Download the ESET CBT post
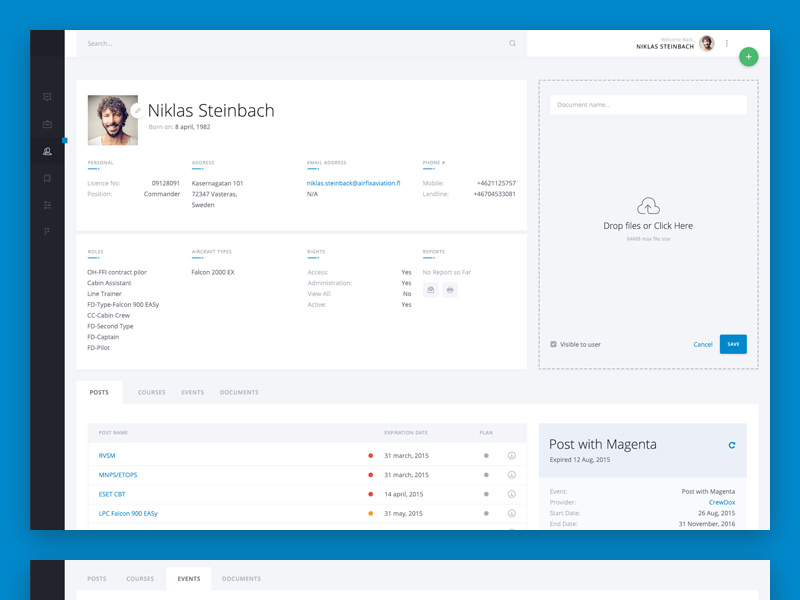Image resolution: width=800 pixels, height=600 pixels. point(511,495)
